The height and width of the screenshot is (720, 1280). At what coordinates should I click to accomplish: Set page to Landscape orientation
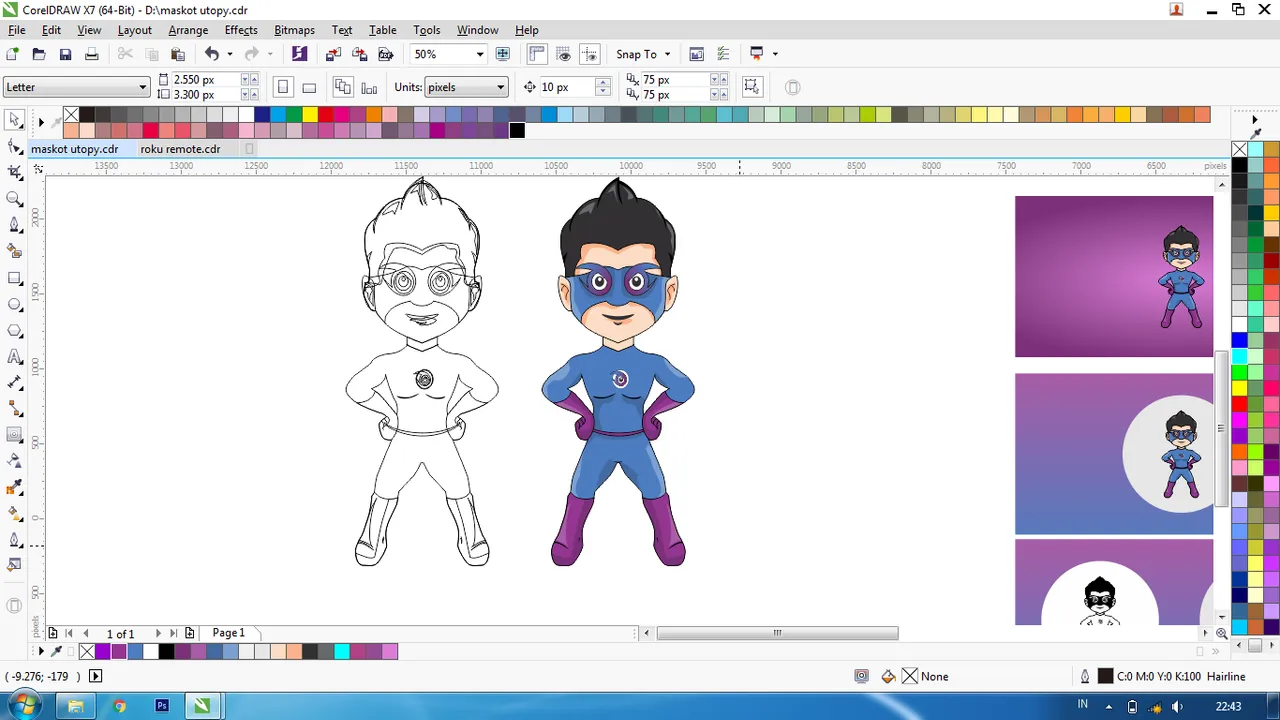[309, 87]
